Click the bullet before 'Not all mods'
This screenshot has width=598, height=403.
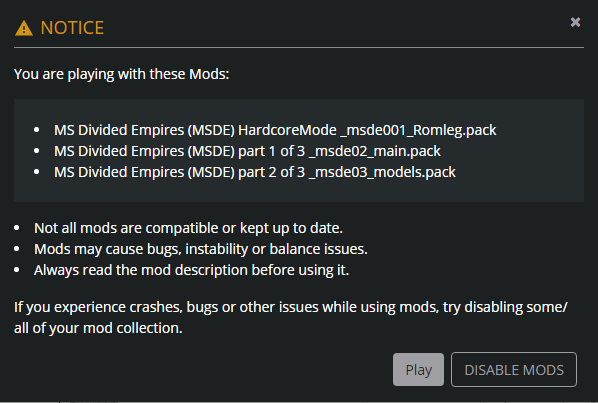17,228
